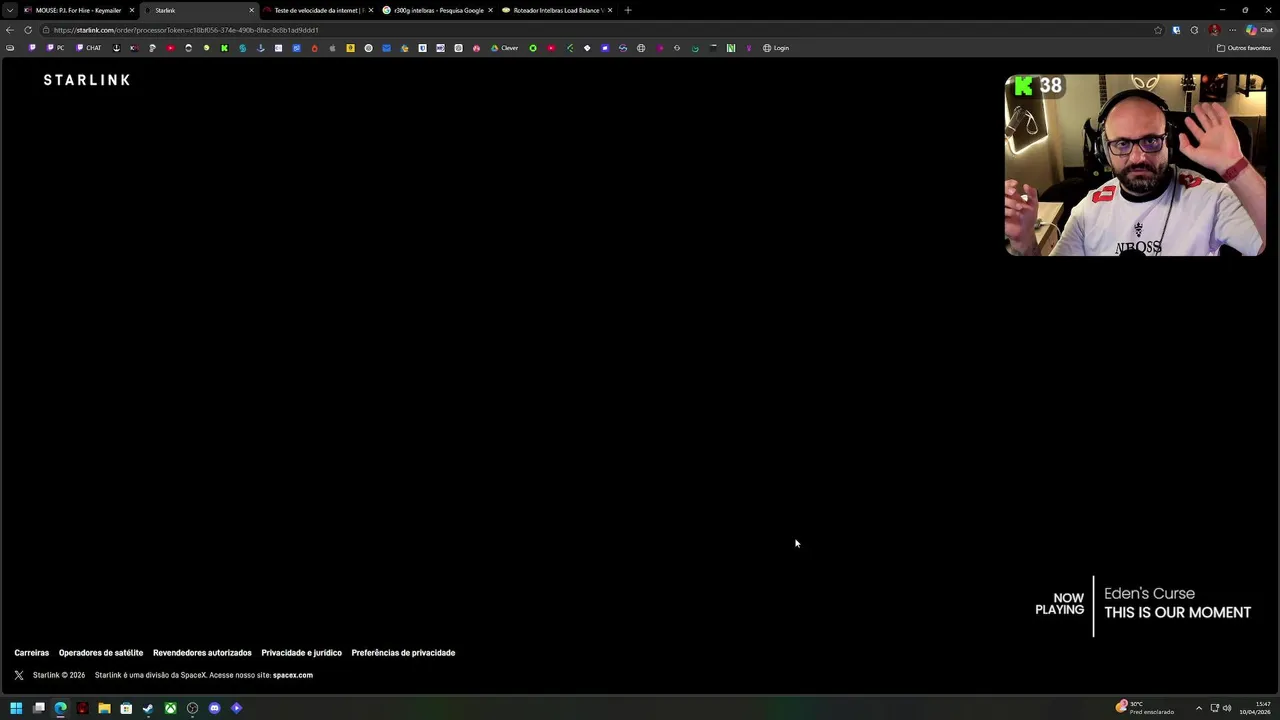Open Steam from the taskbar
1280x720 pixels.
tap(148, 708)
